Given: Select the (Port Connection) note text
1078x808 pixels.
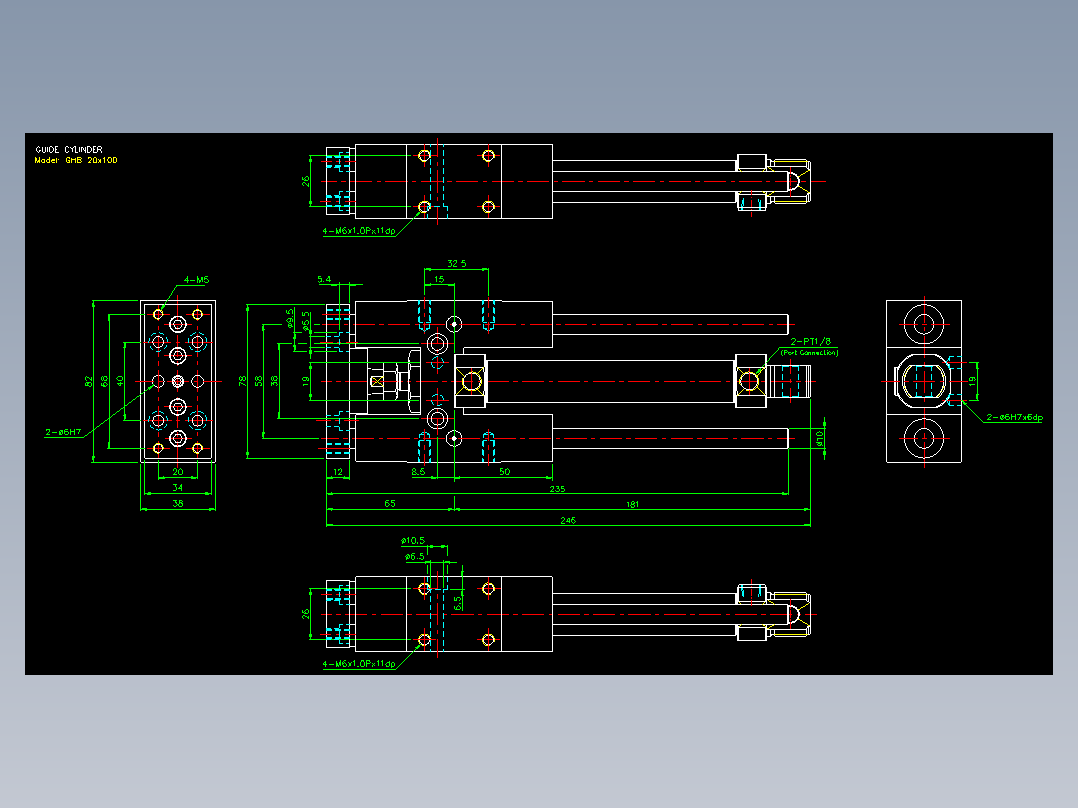Looking at the screenshot, I should [x=809, y=353].
